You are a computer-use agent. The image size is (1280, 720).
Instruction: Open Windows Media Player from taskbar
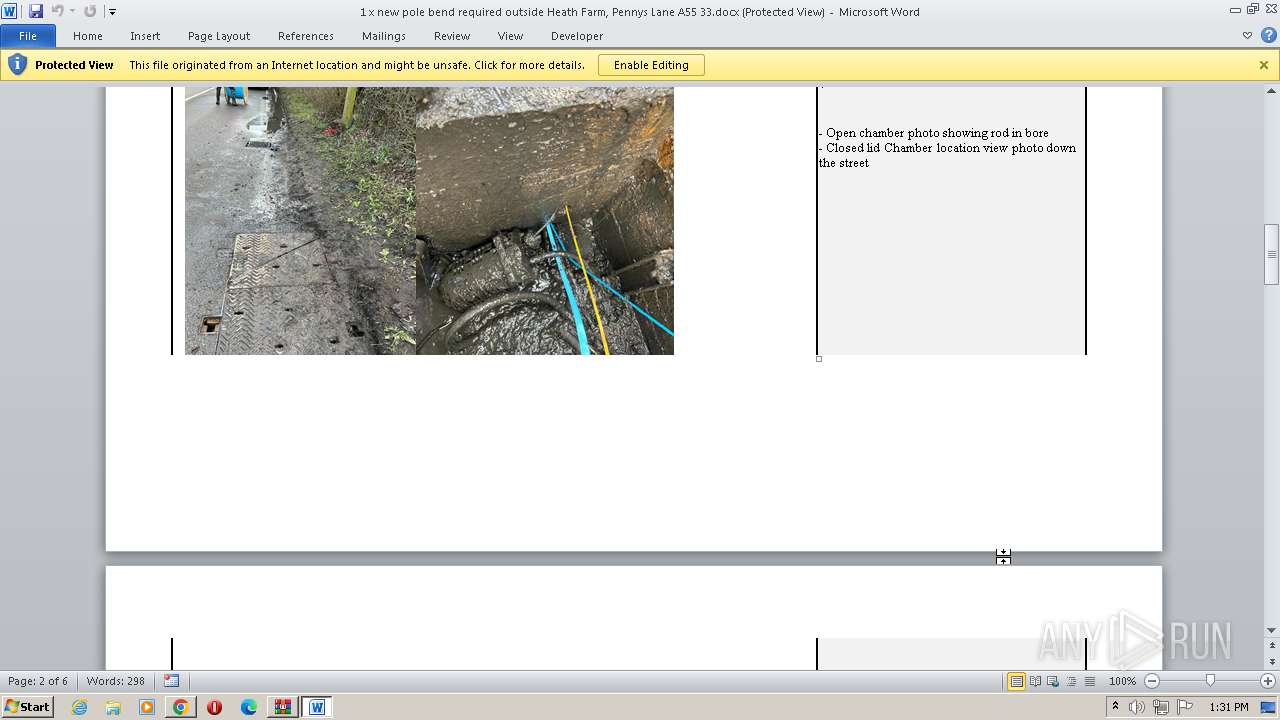point(147,707)
